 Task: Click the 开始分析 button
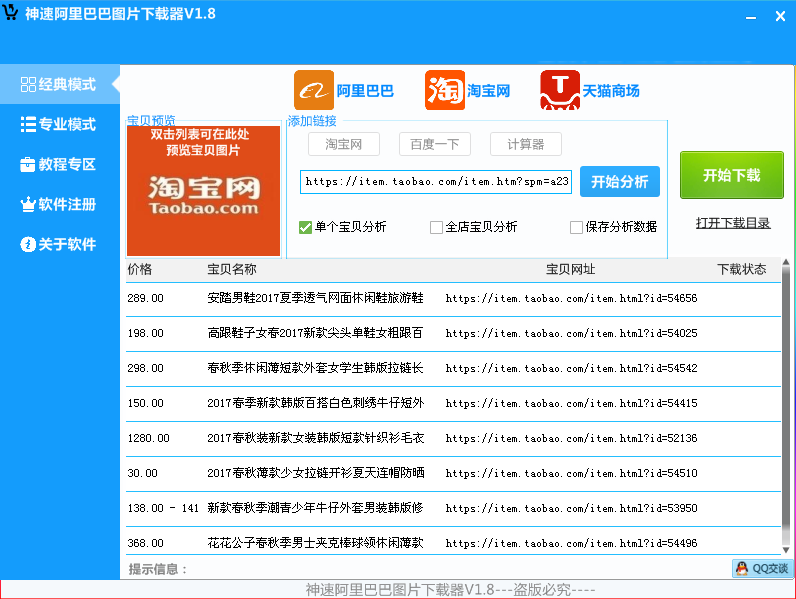(x=620, y=182)
